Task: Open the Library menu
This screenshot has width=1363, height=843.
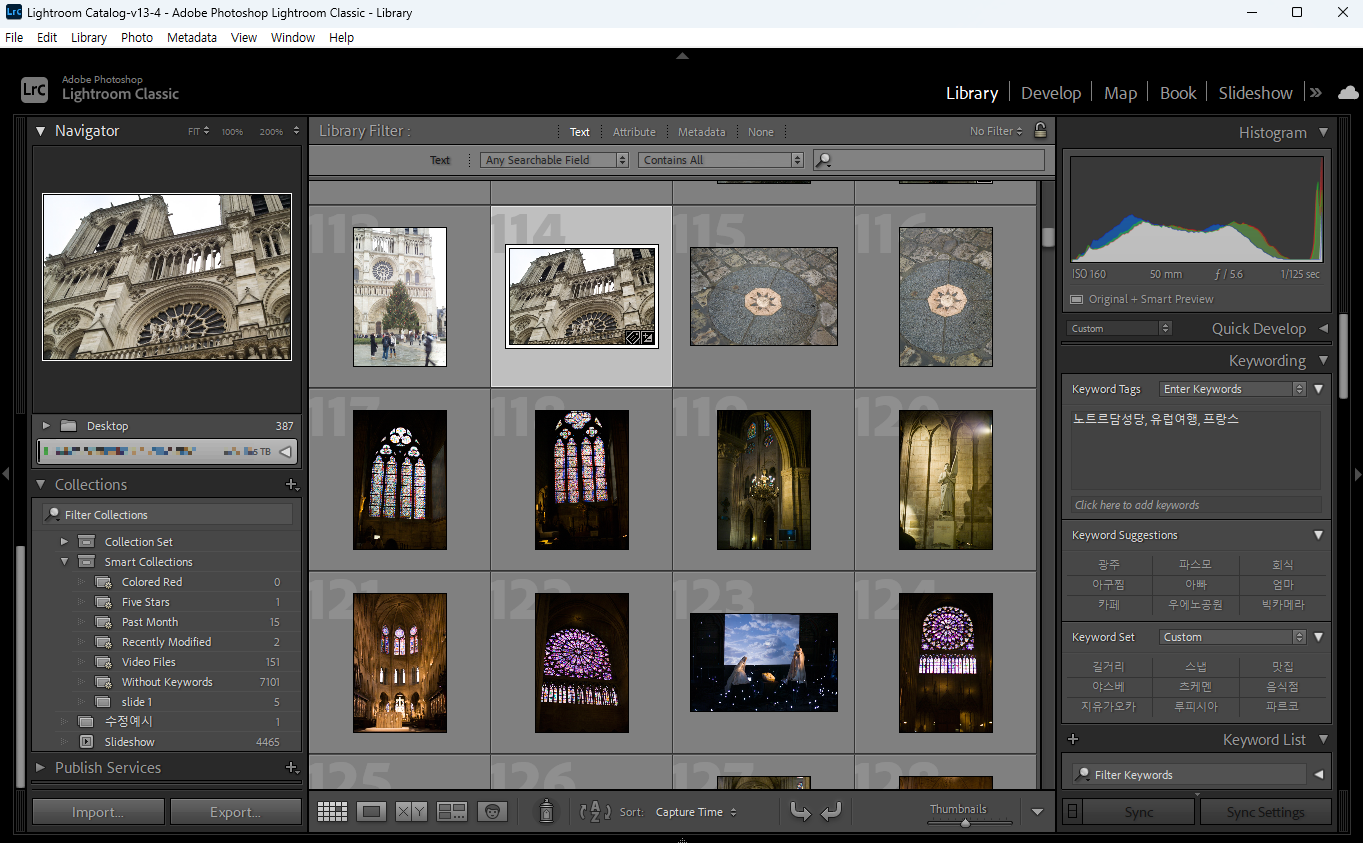Action: pos(89,37)
